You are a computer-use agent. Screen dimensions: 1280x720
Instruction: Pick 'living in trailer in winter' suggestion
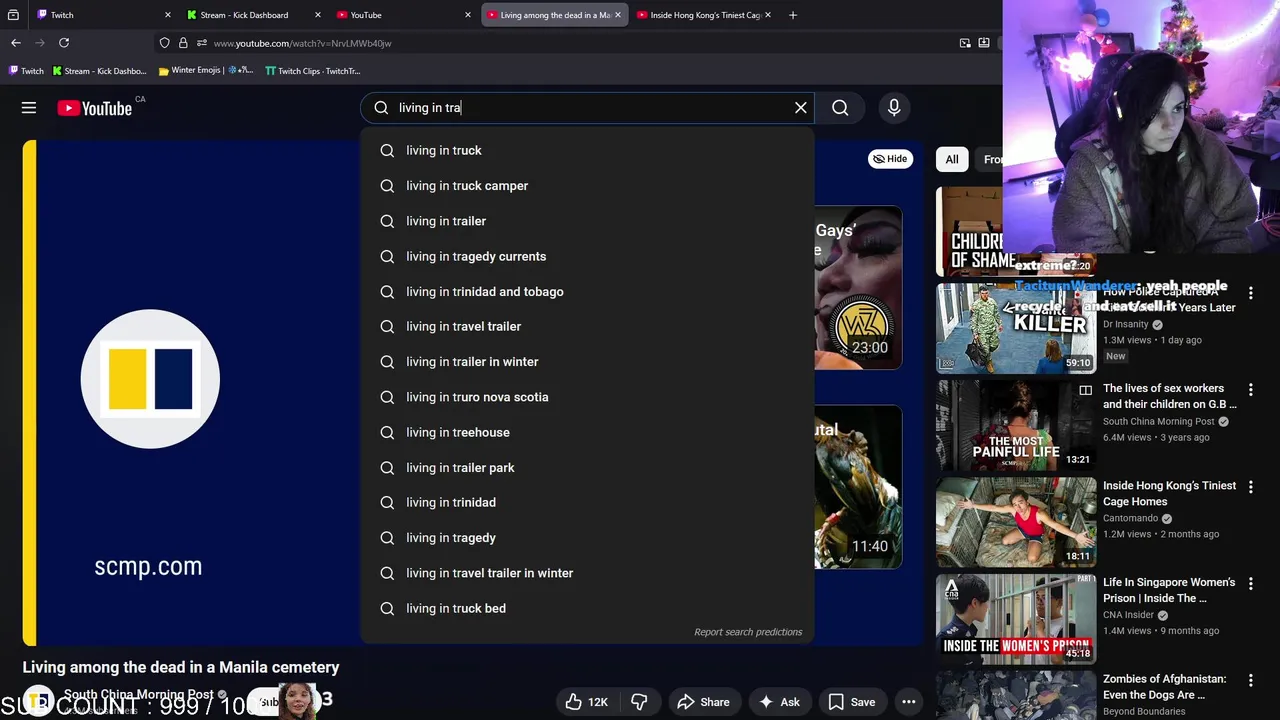click(587, 362)
